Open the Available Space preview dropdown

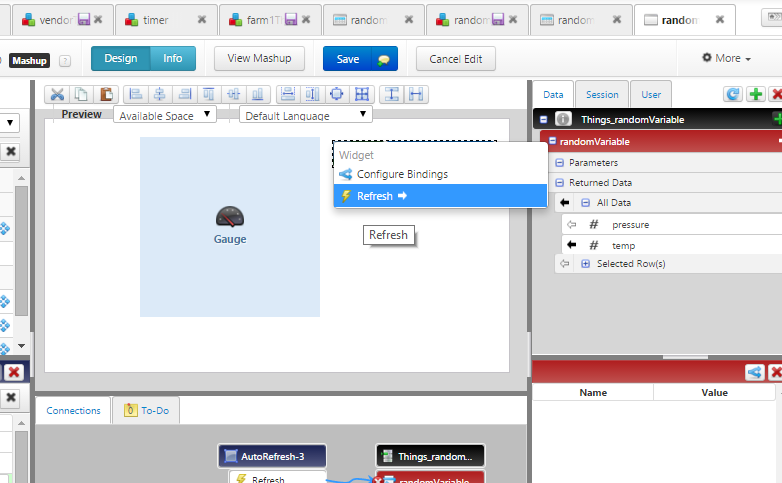pos(165,115)
